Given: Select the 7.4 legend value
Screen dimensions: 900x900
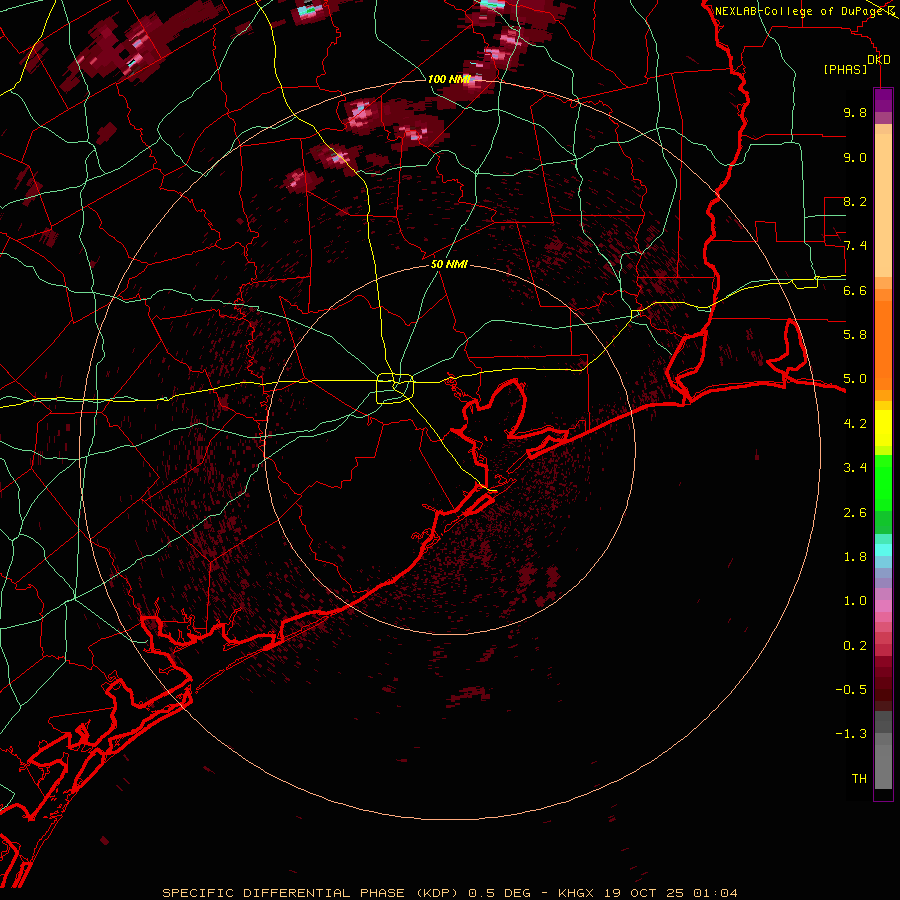Looking at the screenshot, I should (855, 246).
